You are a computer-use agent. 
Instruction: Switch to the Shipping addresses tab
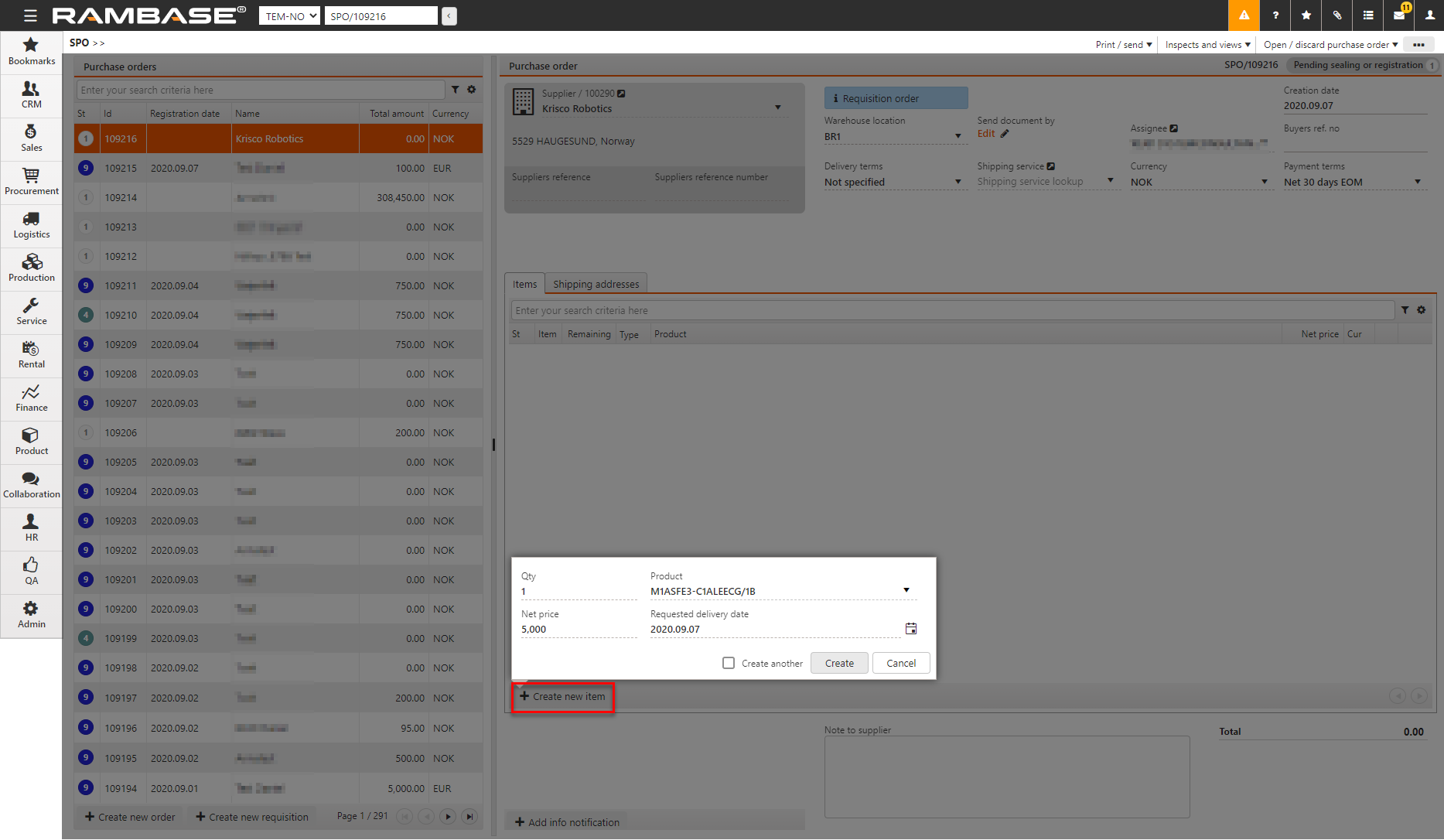click(596, 284)
